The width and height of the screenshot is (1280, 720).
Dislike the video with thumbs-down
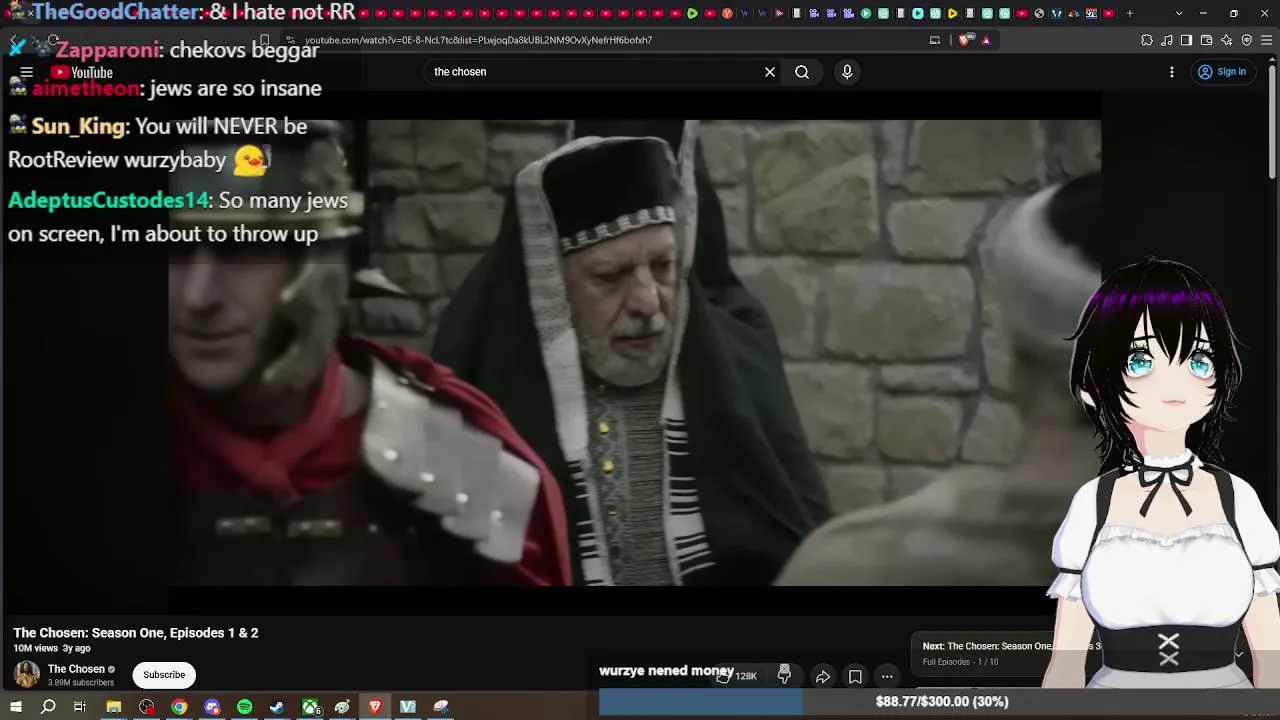pos(784,676)
